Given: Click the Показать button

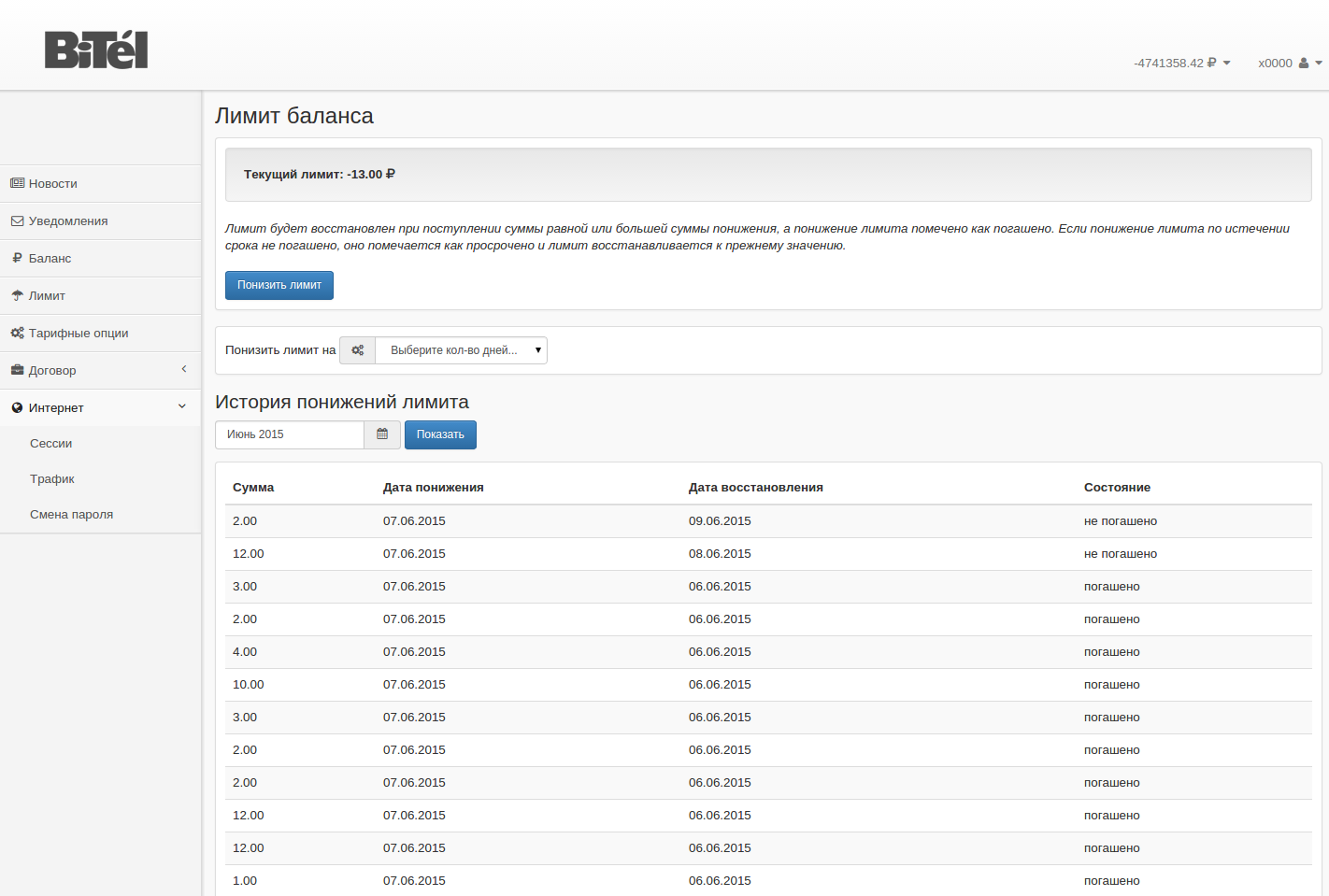Looking at the screenshot, I should [440, 434].
